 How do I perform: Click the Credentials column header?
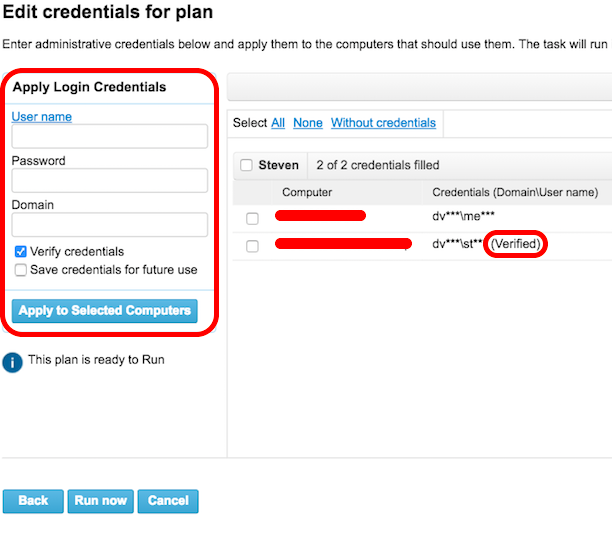click(515, 192)
